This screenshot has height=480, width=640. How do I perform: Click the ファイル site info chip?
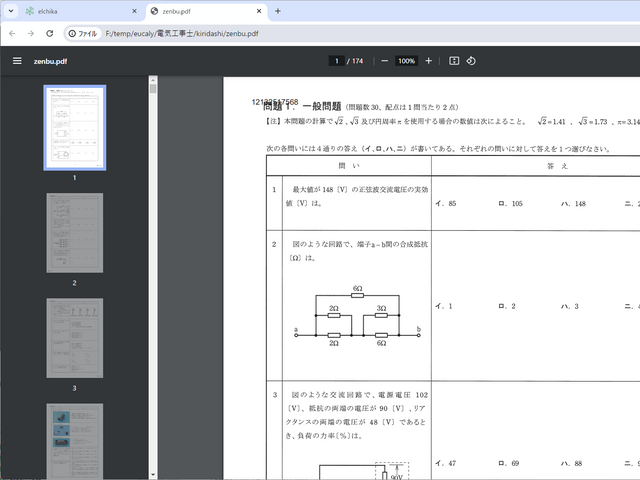(83, 33)
